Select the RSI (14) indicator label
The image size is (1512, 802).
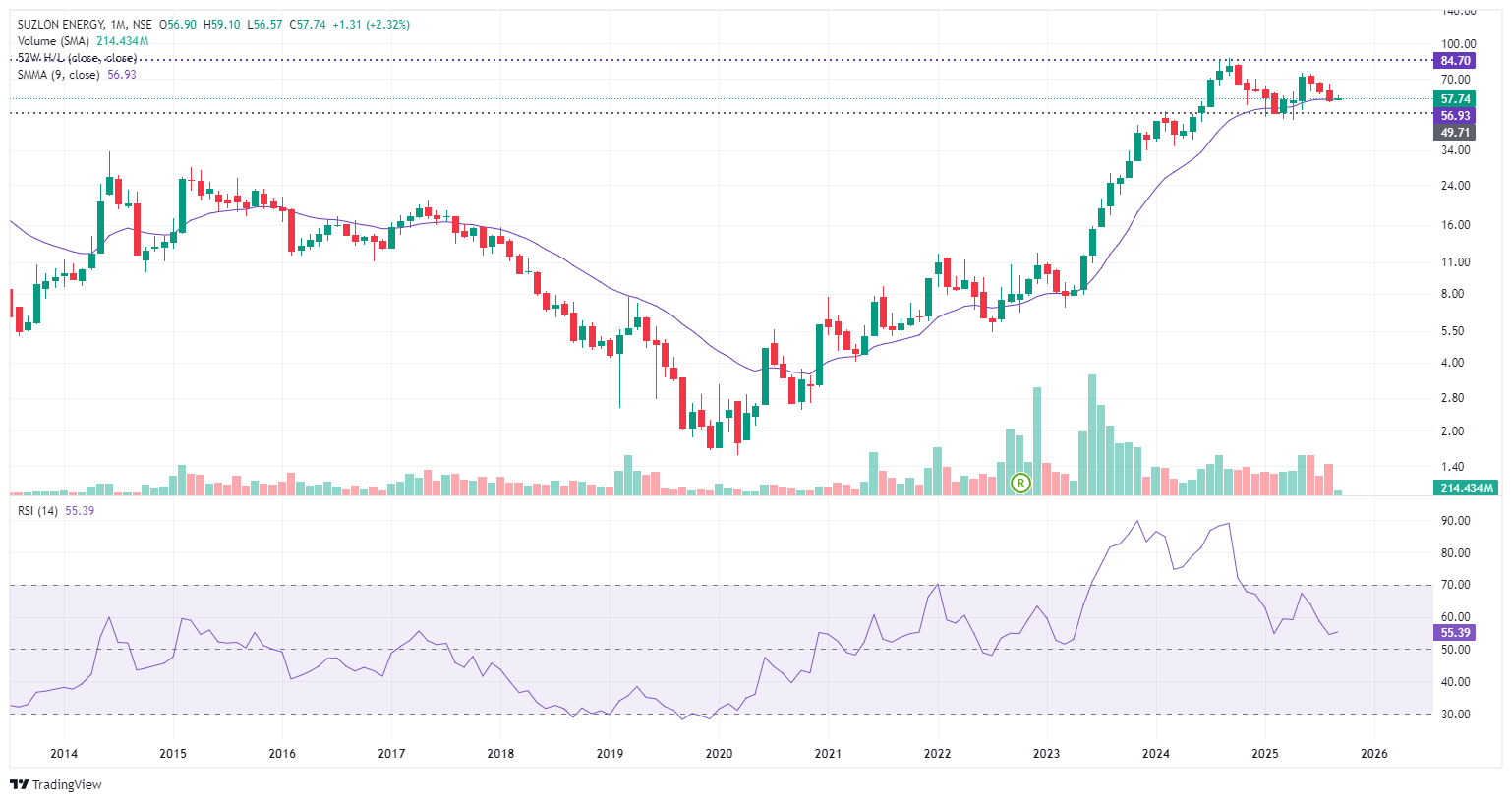38,511
